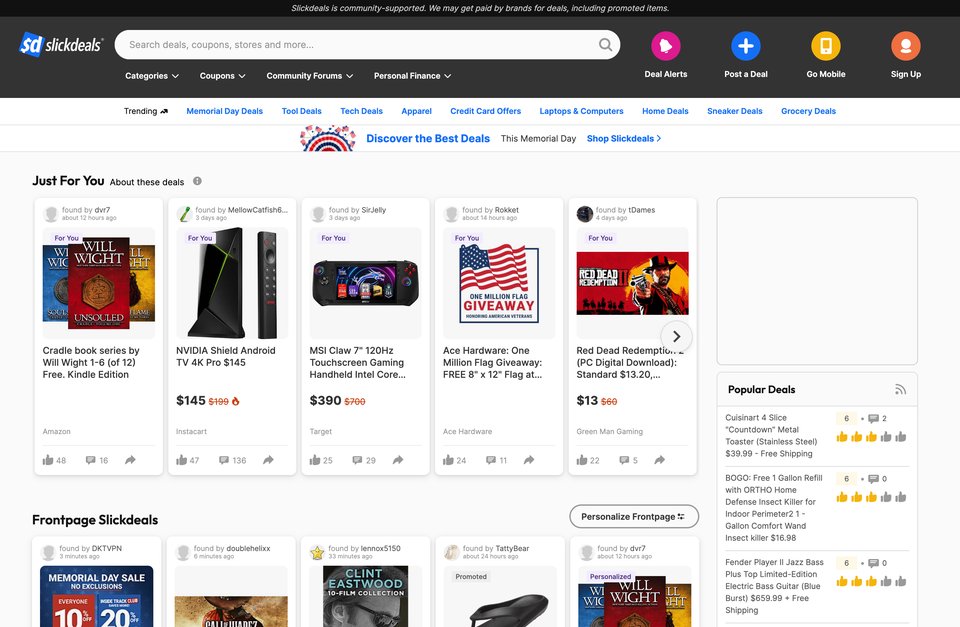Screen dimensions: 960x627
Task: Open comments on Cradle book series deal
Action: pyautogui.click(x=91, y=460)
